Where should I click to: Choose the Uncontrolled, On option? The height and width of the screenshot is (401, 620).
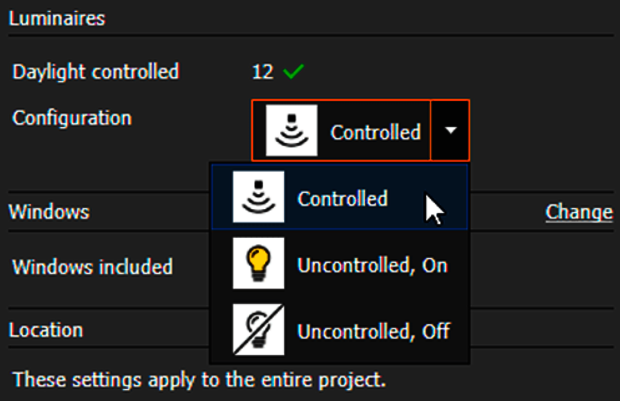372,265
